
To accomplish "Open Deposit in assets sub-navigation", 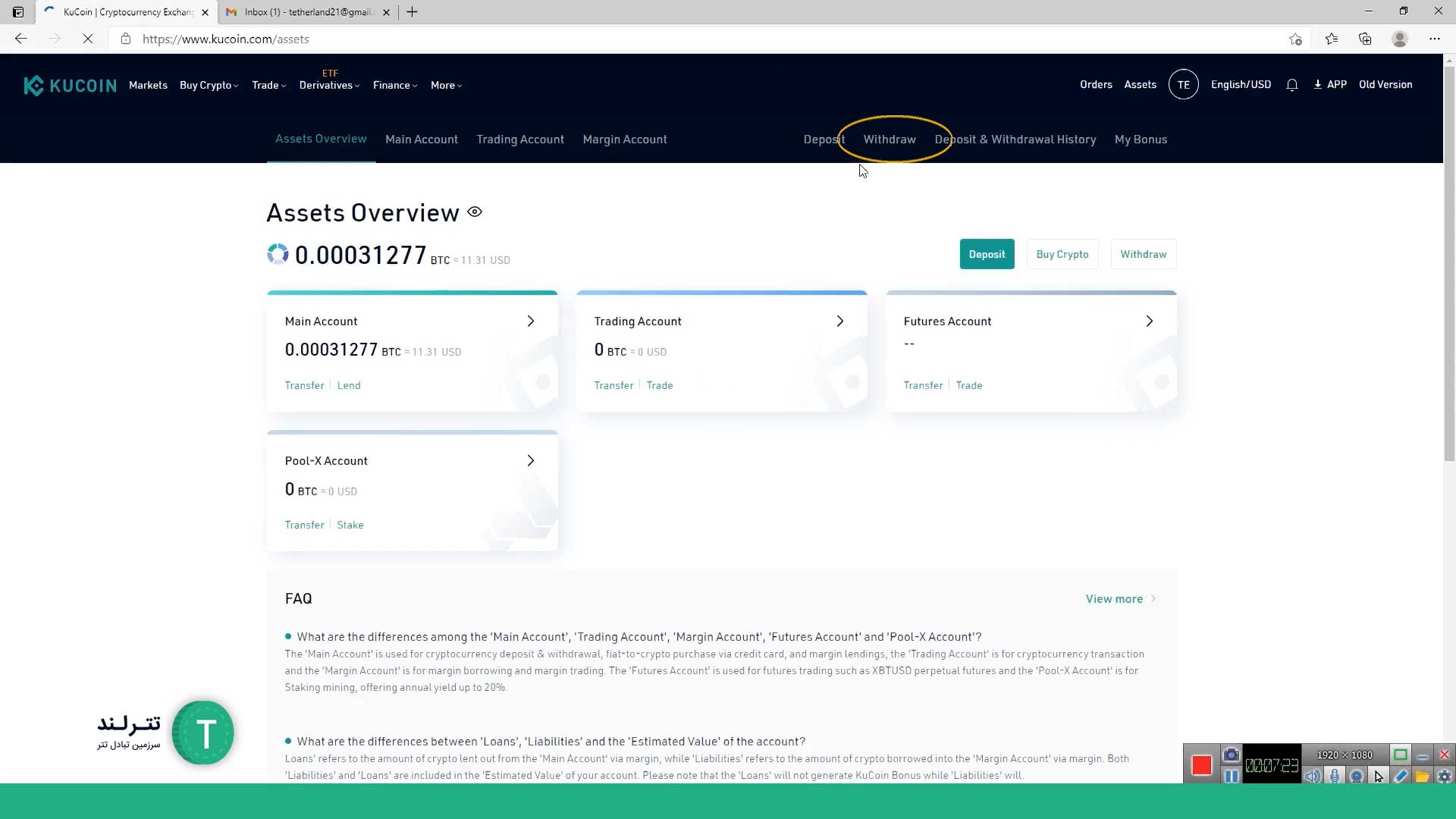I will coord(824,140).
